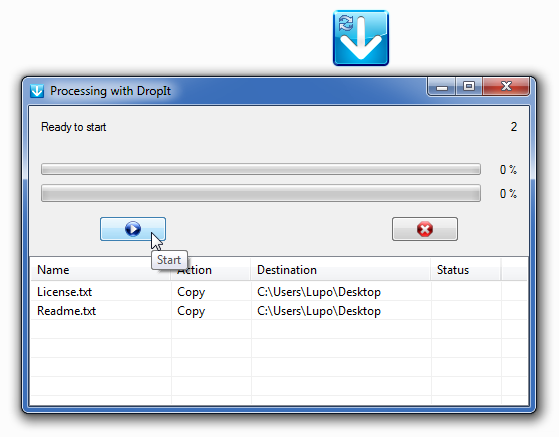
Task: Click the Copy action for Readme.txt
Action: point(191,311)
